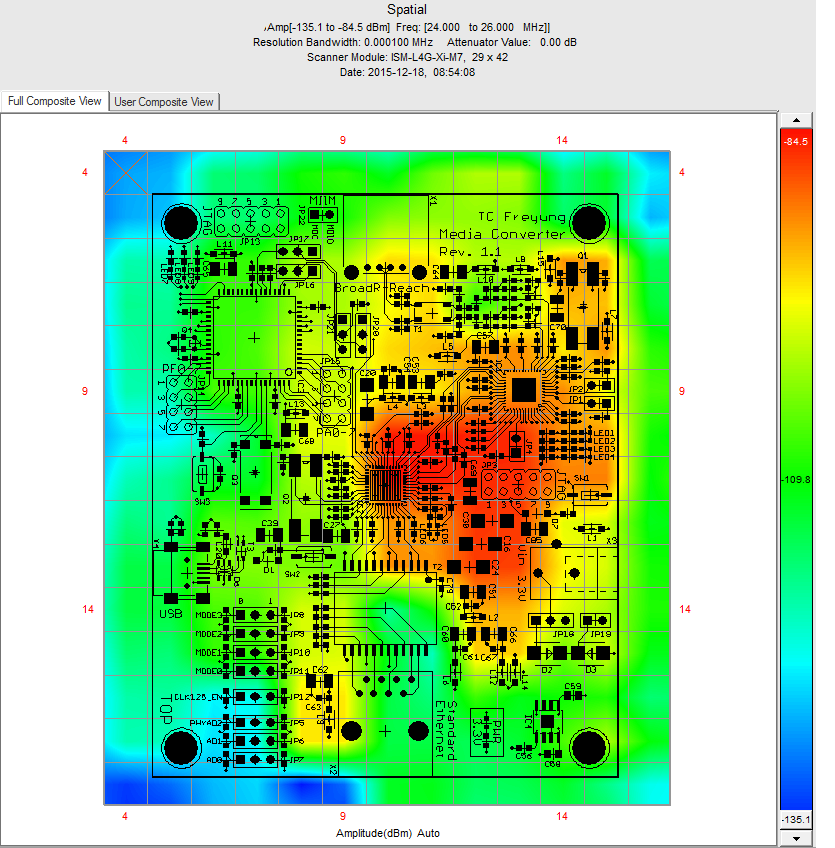Click the bottom-left mounting hole on the PCB
Image resolution: width=835 pixels, height=848 pixels.
[x=182, y=746]
